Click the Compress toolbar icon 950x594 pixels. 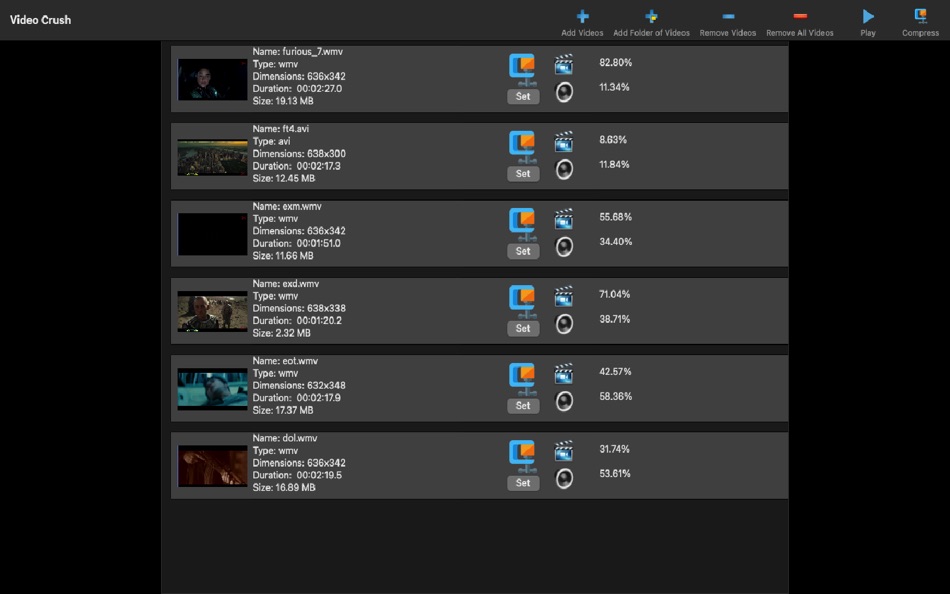pos(920,16)
